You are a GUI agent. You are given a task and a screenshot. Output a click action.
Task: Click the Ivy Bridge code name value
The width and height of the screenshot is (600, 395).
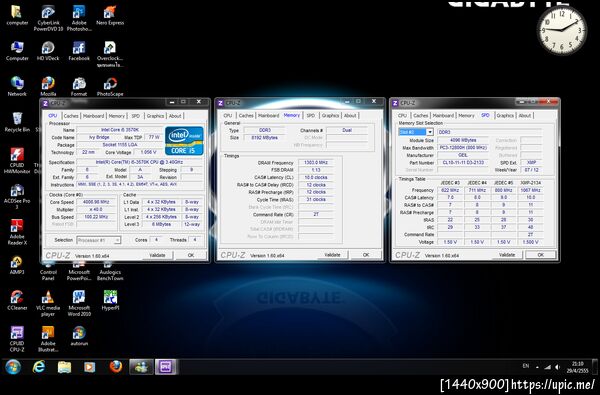(99, 137)
